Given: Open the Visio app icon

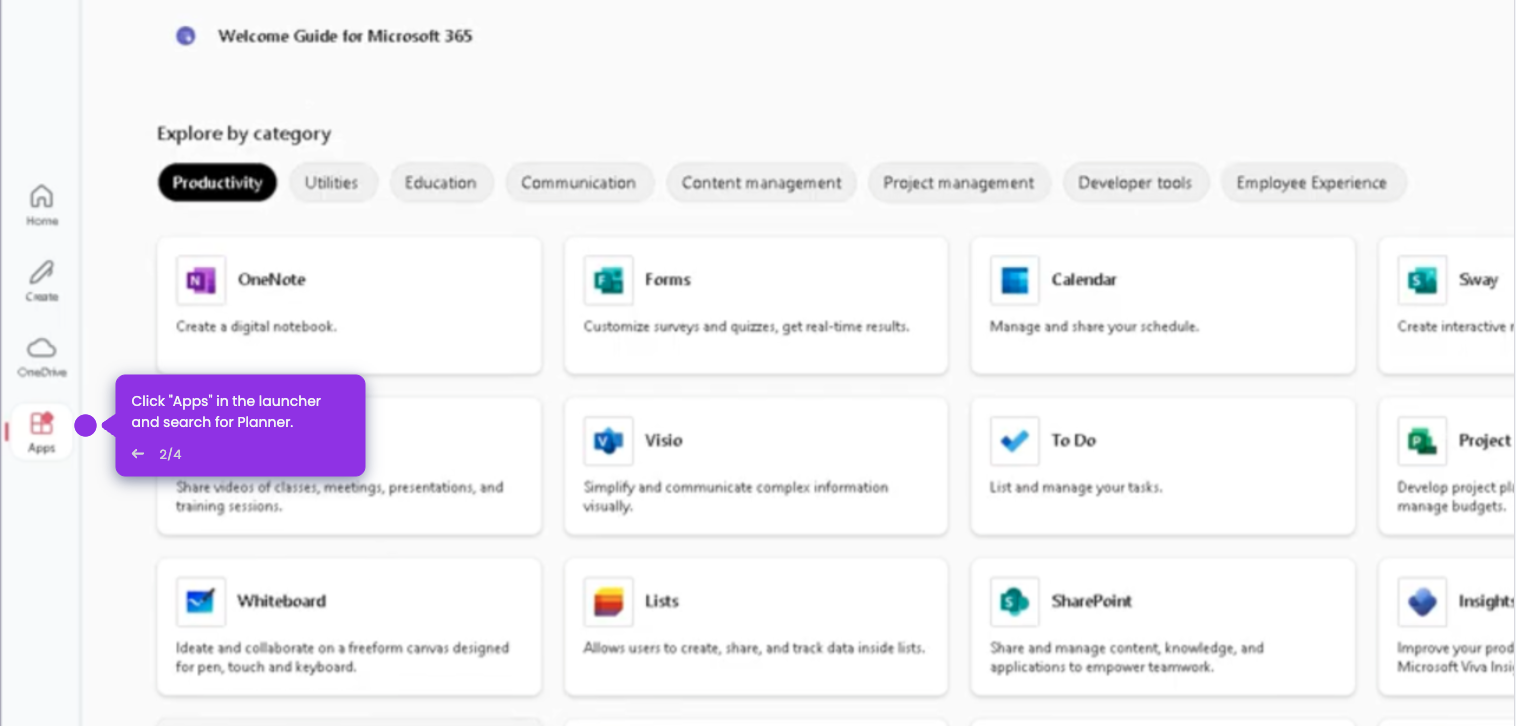Looking at the screenshot, I should coord(608,441).
